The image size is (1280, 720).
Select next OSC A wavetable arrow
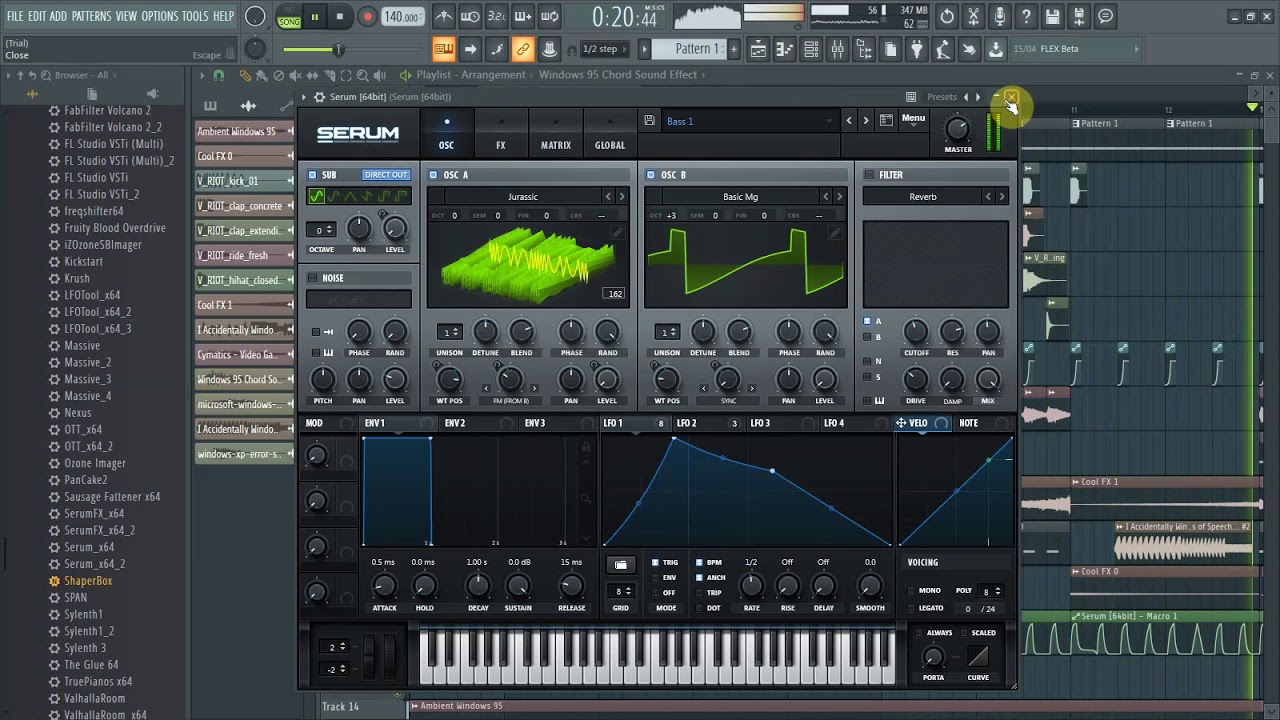click(621, 197)
